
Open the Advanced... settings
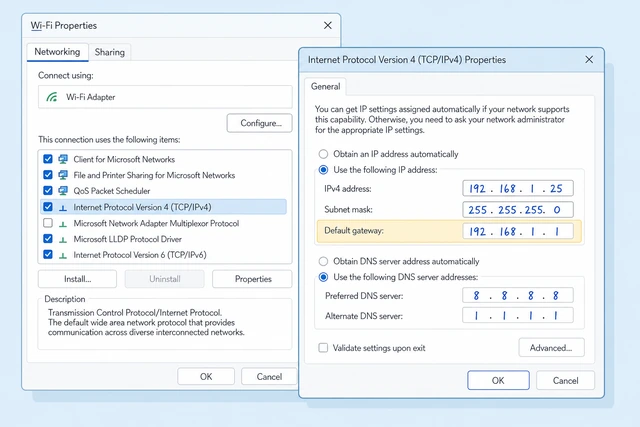551,348
